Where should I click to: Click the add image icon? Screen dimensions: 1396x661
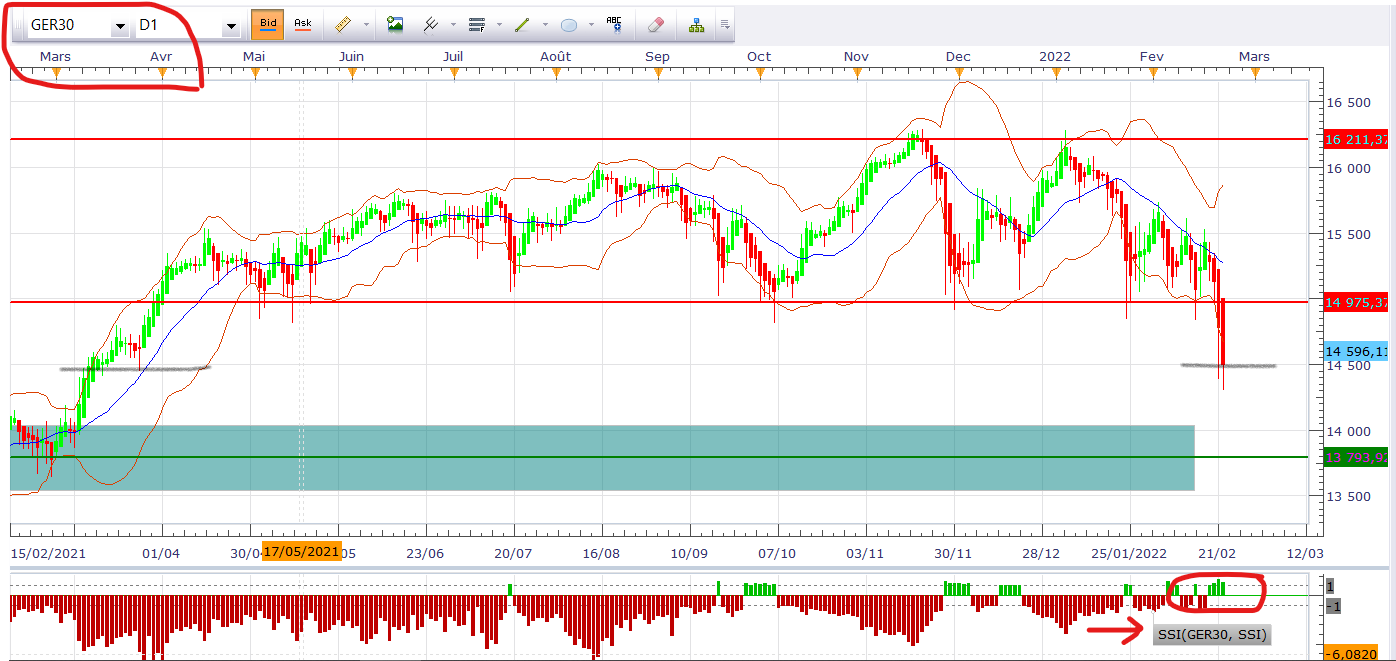(395, 25)
